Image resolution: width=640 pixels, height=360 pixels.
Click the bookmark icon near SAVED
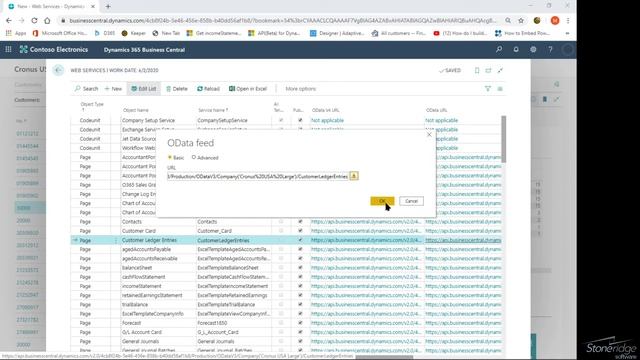point(477,70)
